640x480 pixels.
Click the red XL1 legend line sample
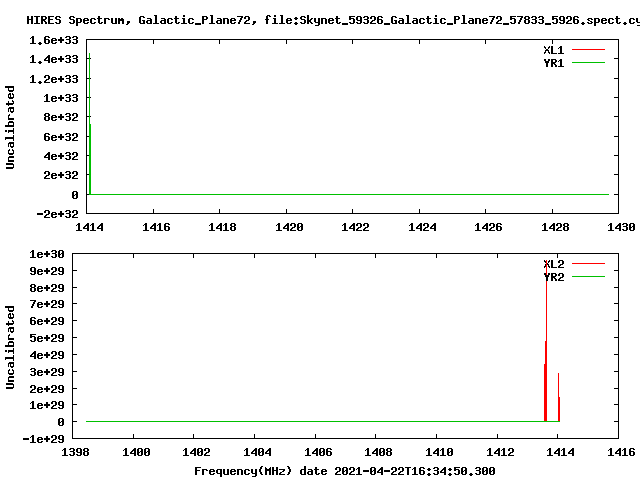tap(588, 50)
